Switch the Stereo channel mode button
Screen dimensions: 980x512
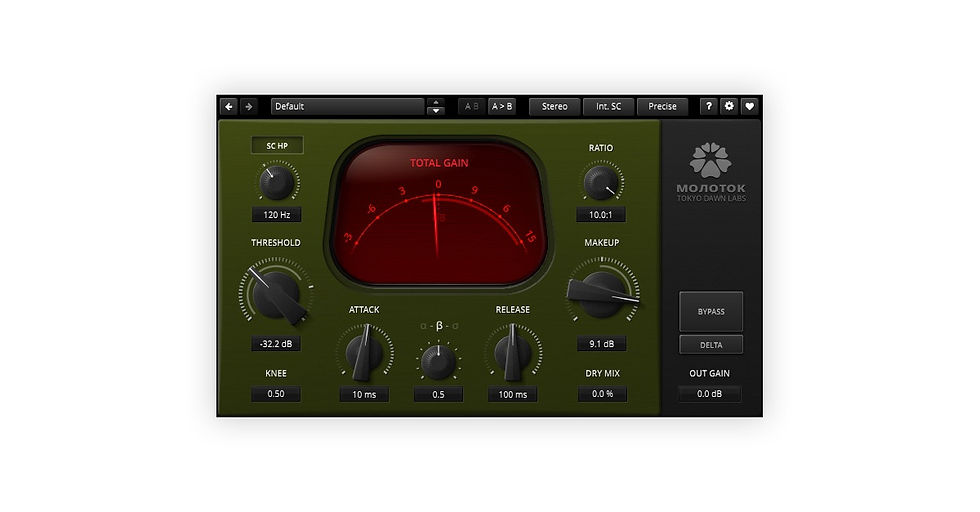pos(554,106)
